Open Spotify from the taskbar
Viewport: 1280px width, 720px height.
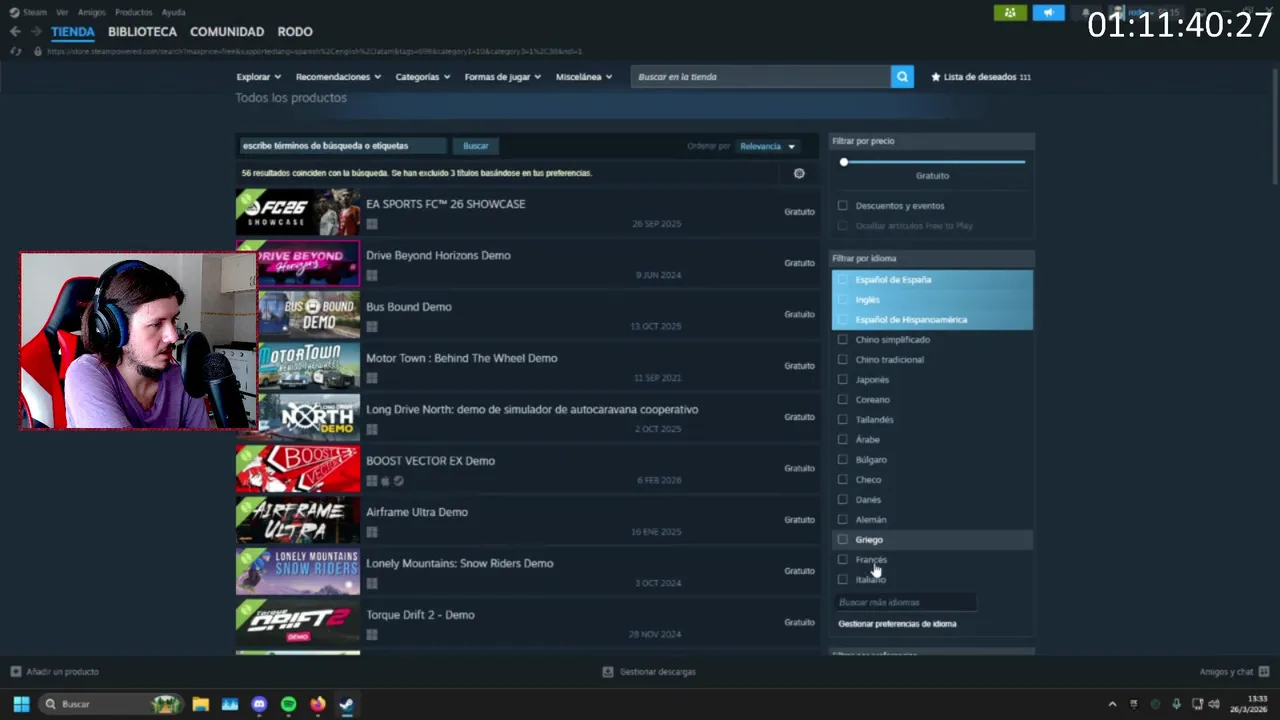pyautogui.click(x=289, y=704)
